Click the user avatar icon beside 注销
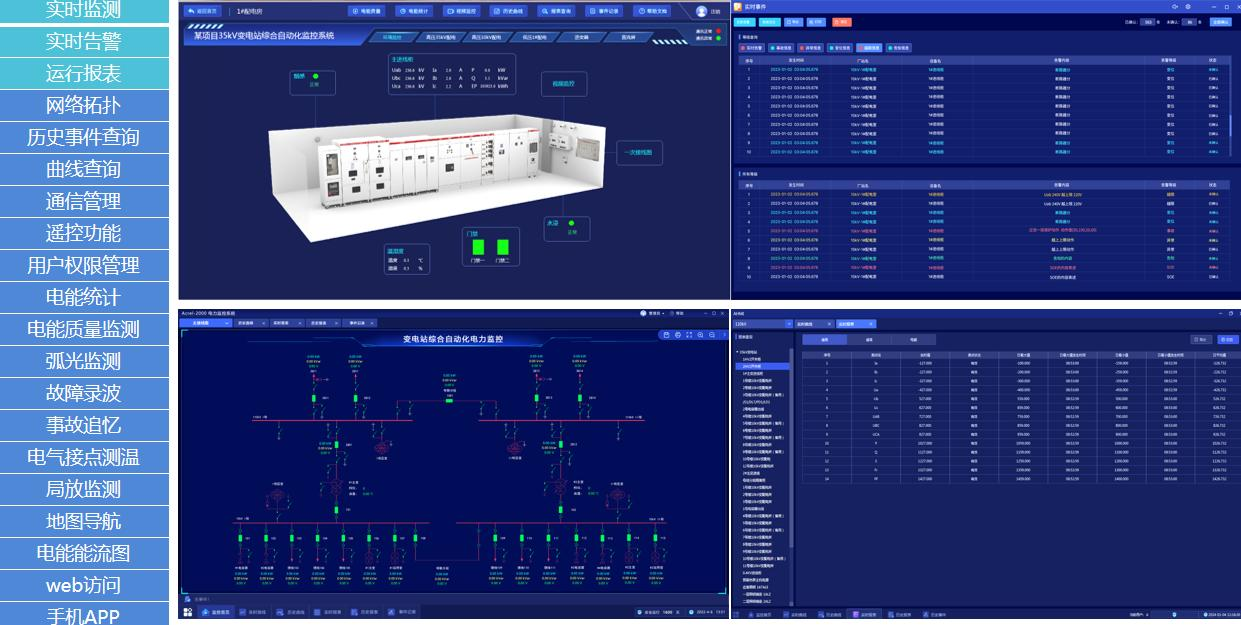 [x=701, y=11]
